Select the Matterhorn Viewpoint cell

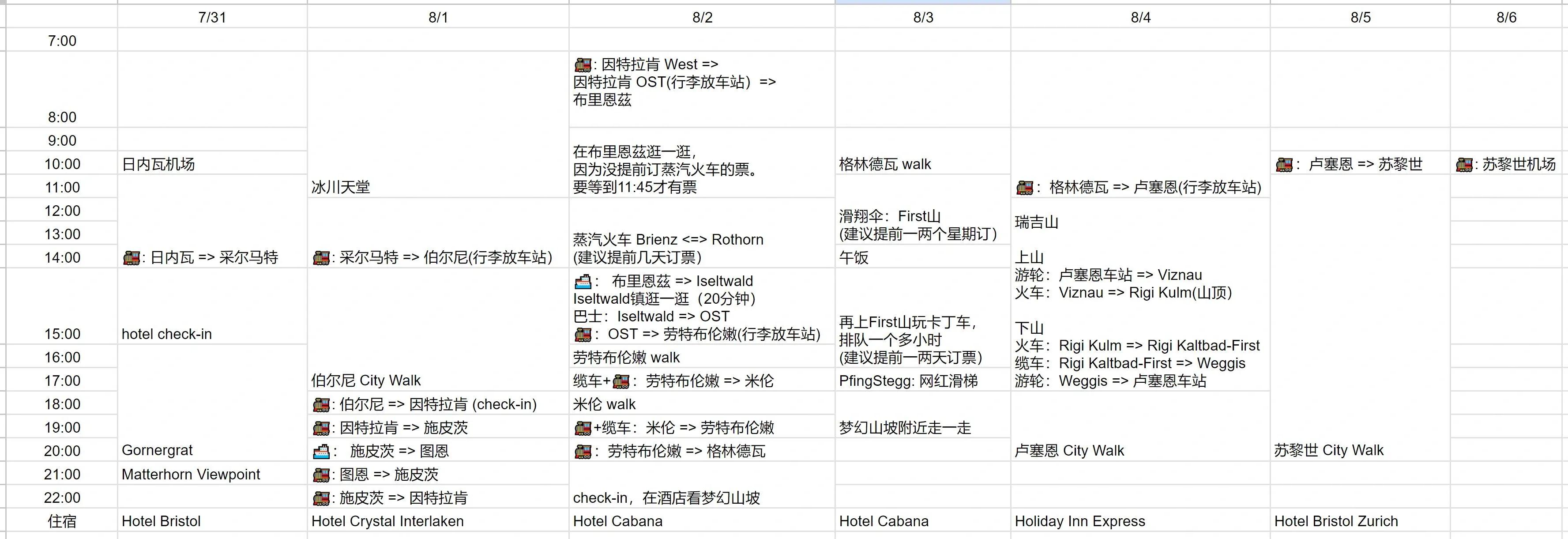(191, 475)
